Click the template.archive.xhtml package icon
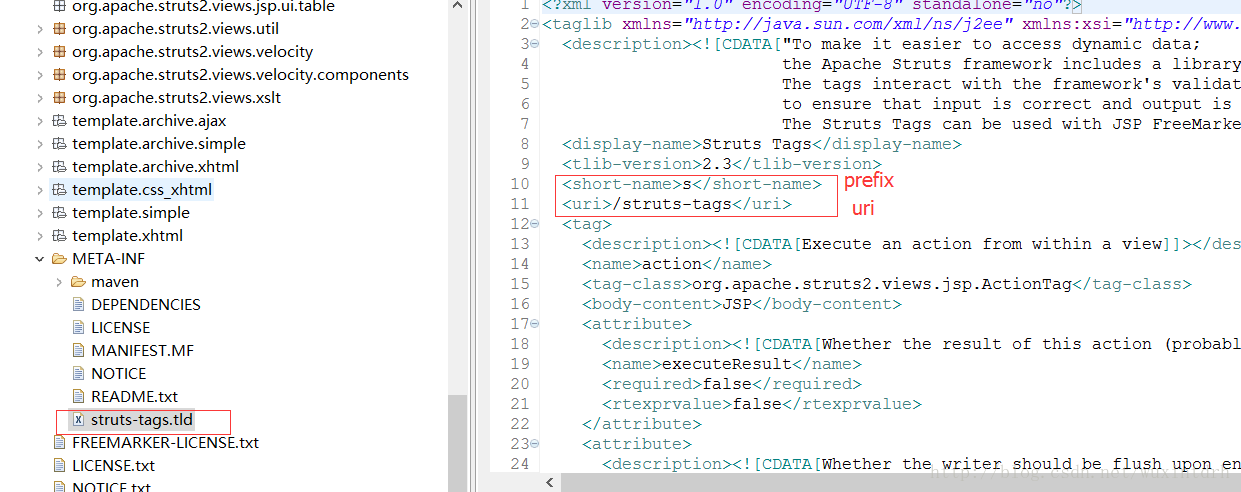 click(59, 167)
